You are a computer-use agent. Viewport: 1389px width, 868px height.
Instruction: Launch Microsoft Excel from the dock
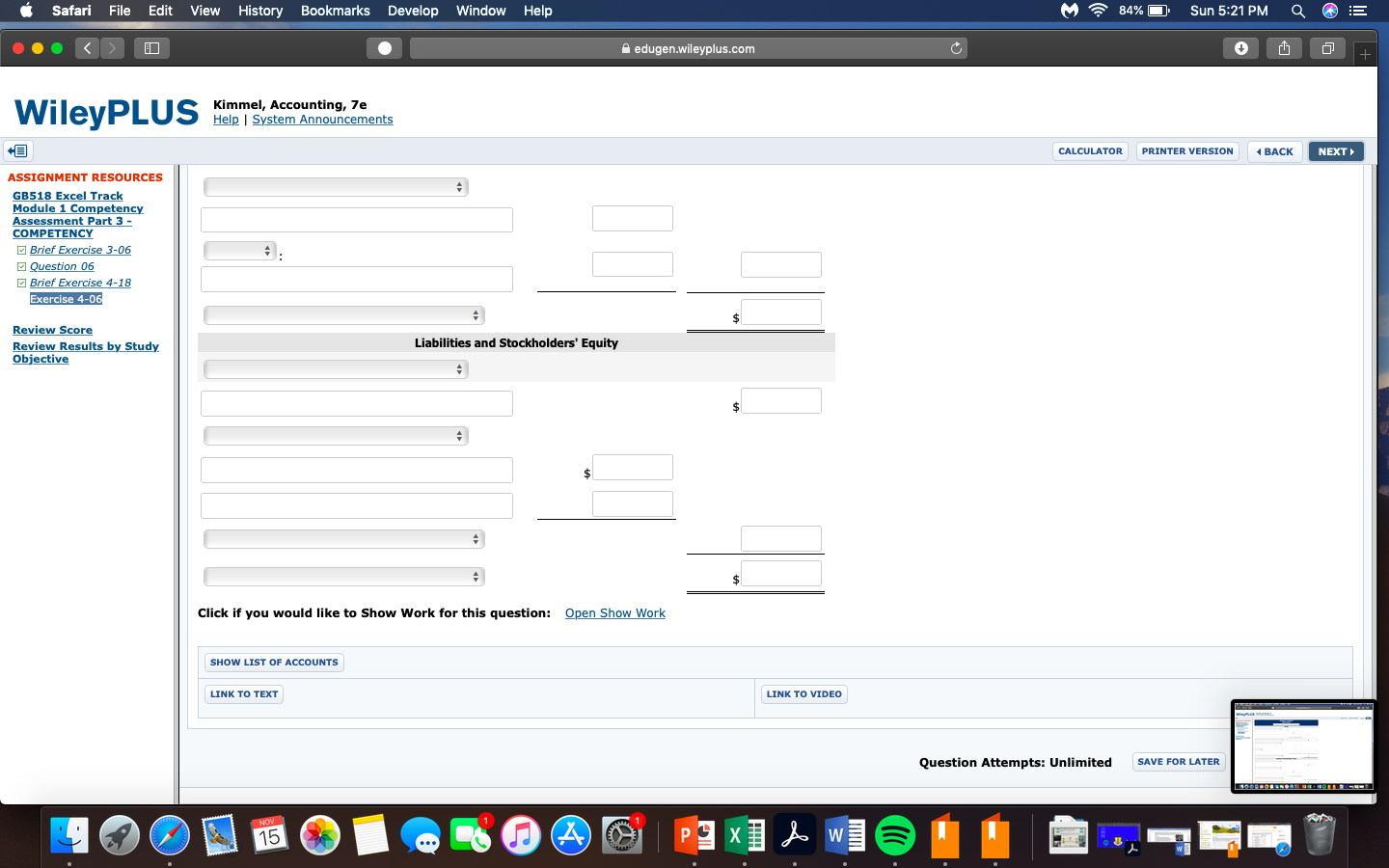tap(745, 835)
